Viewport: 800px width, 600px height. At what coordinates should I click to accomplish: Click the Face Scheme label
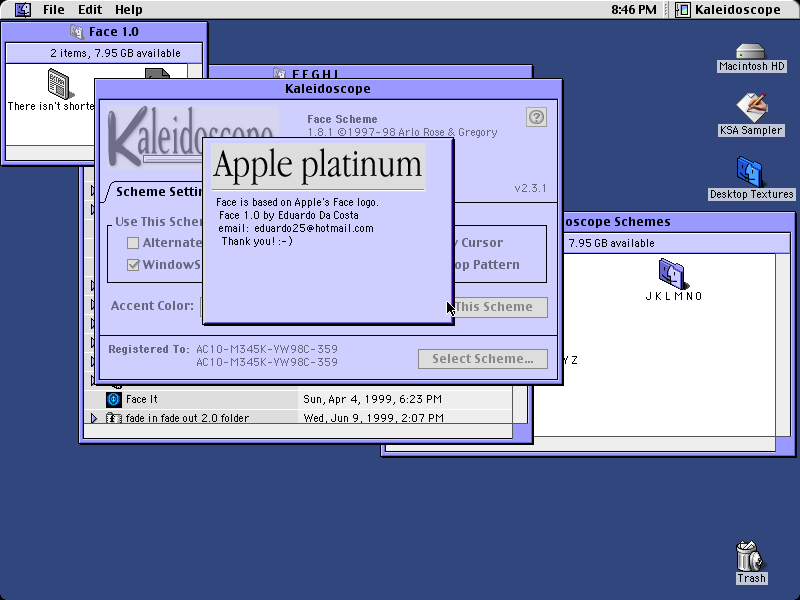coord(342,119)
